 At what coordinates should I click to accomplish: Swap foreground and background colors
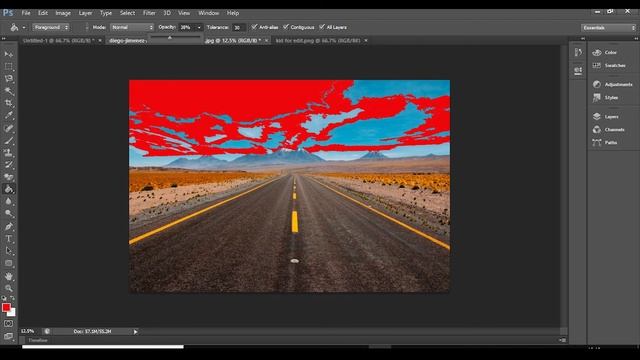(x=13, y=298)
